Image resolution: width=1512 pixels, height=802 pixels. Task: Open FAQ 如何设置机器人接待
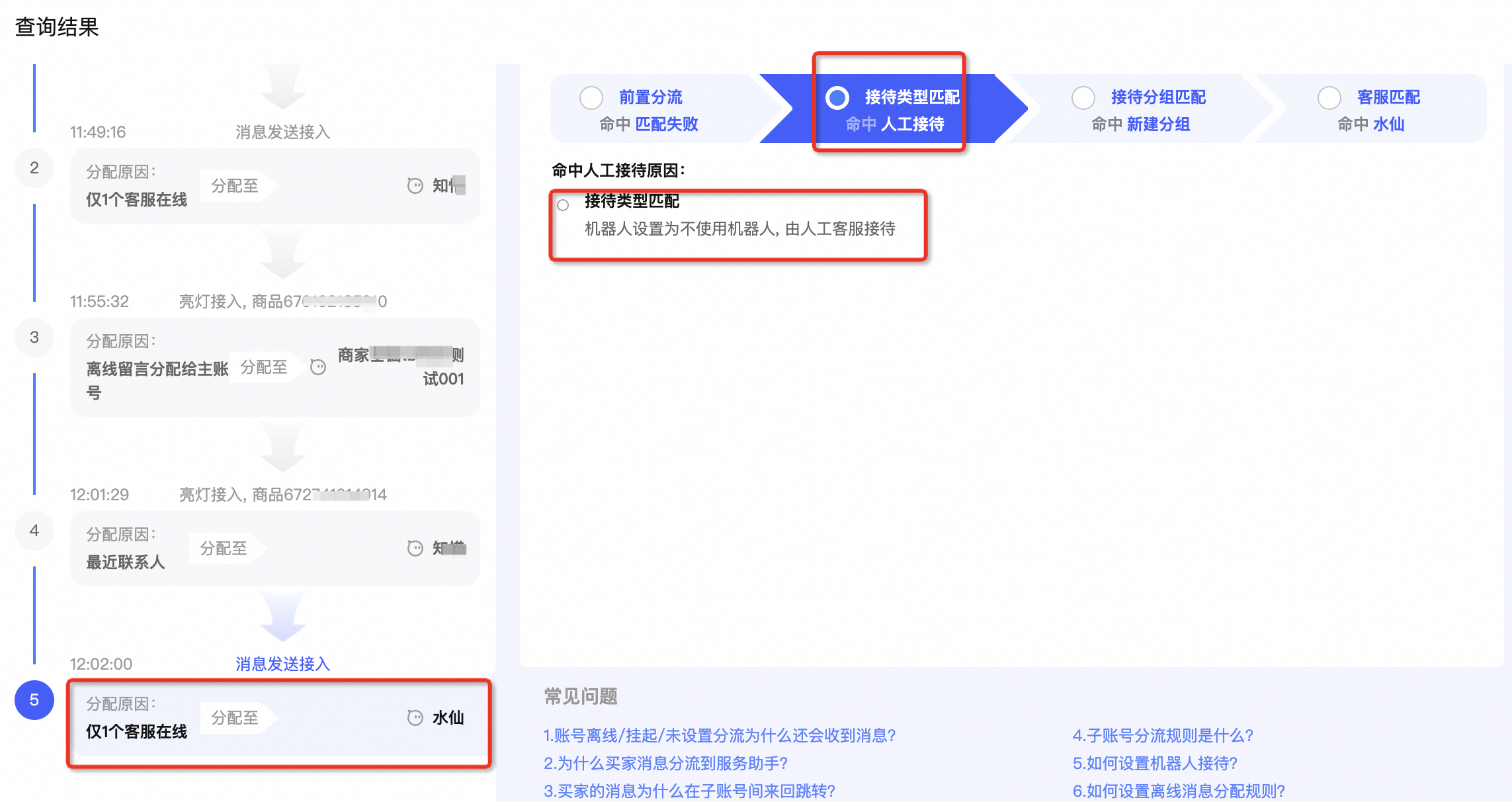click(x=1155, y=763)
